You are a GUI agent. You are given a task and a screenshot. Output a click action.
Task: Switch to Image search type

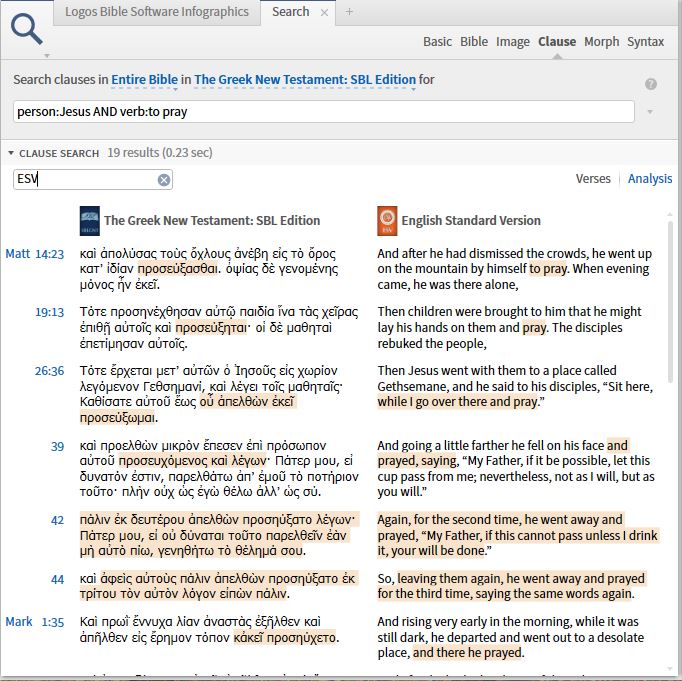click(x=513, y=42)
